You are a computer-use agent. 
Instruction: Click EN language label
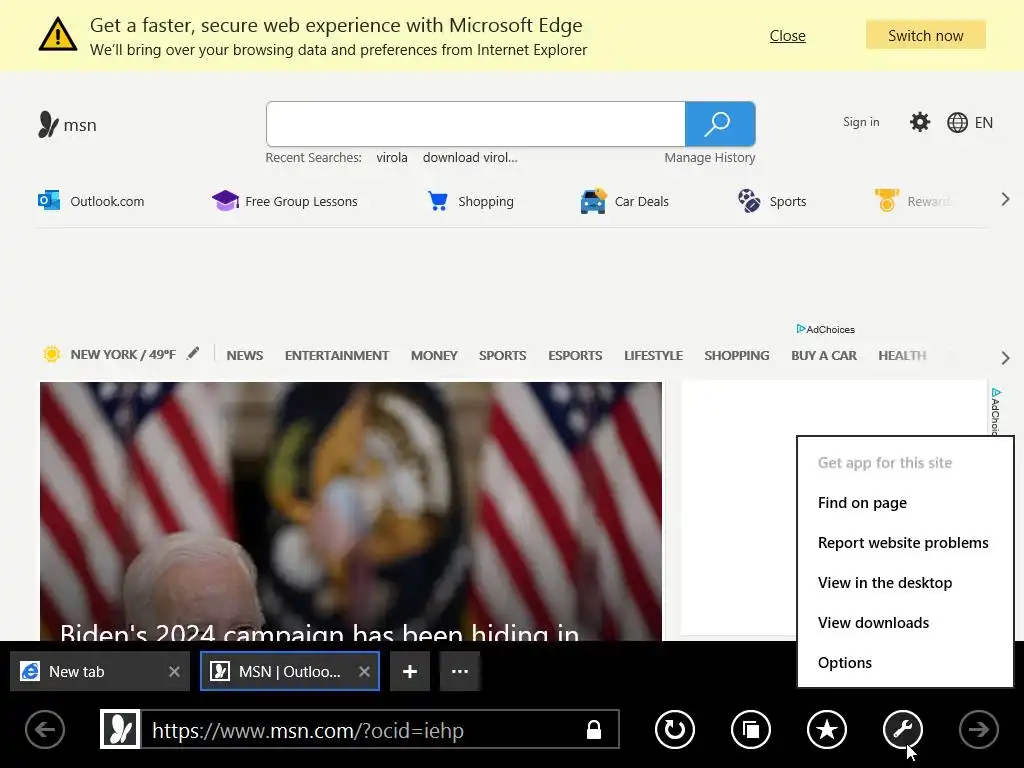(984, 123)
